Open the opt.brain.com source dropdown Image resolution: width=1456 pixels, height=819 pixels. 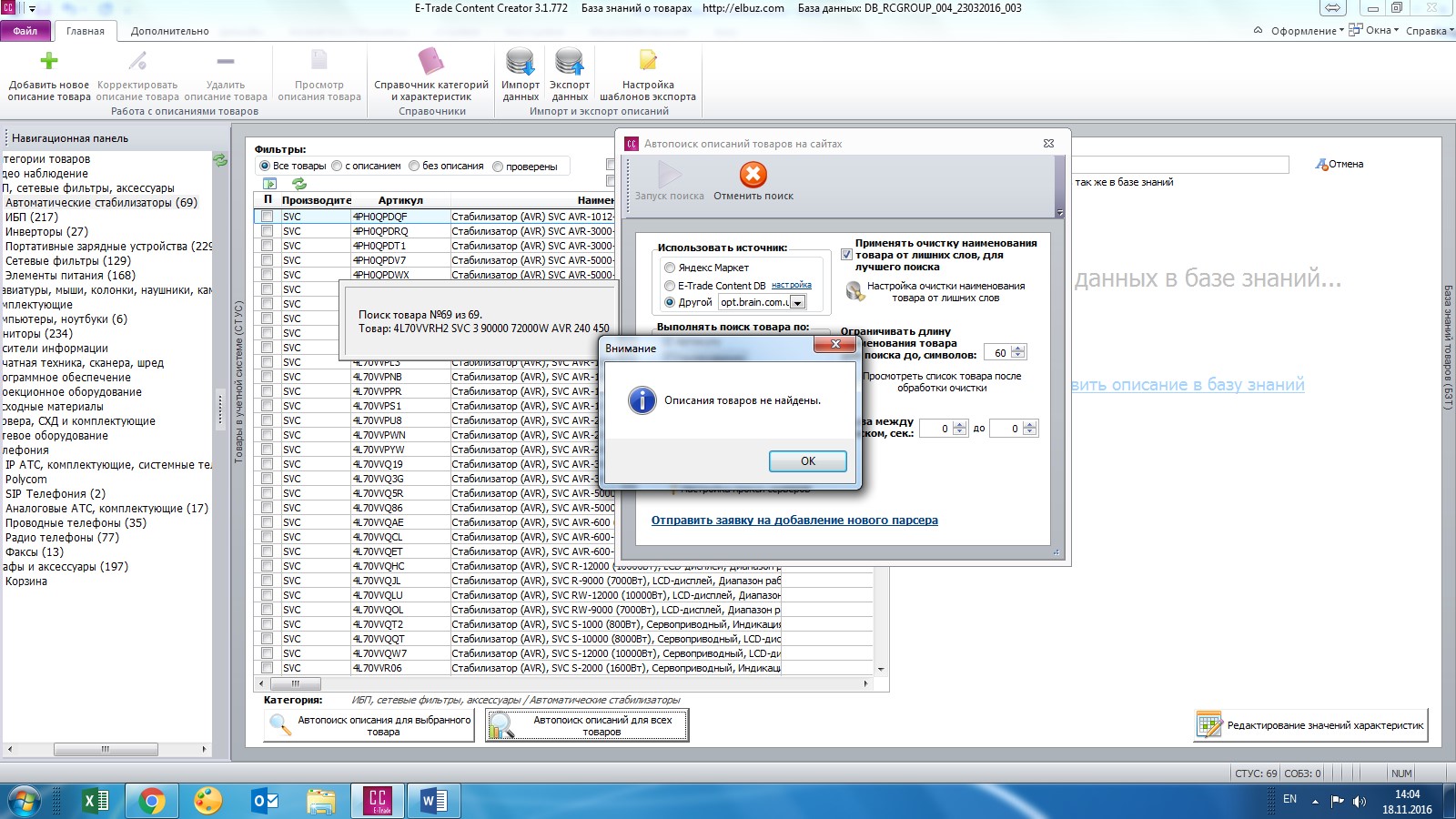pyautogui.click(x=798, y=302)
